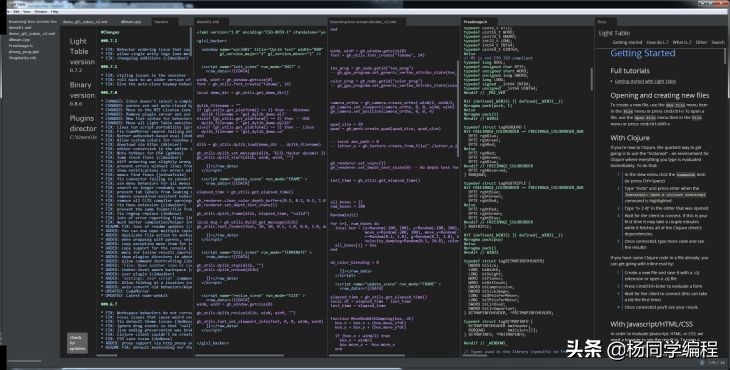Open Getting started in the docs navigation
Image resolution: width=730 pixels, height=370 pixels.
(x=627, y=42)
